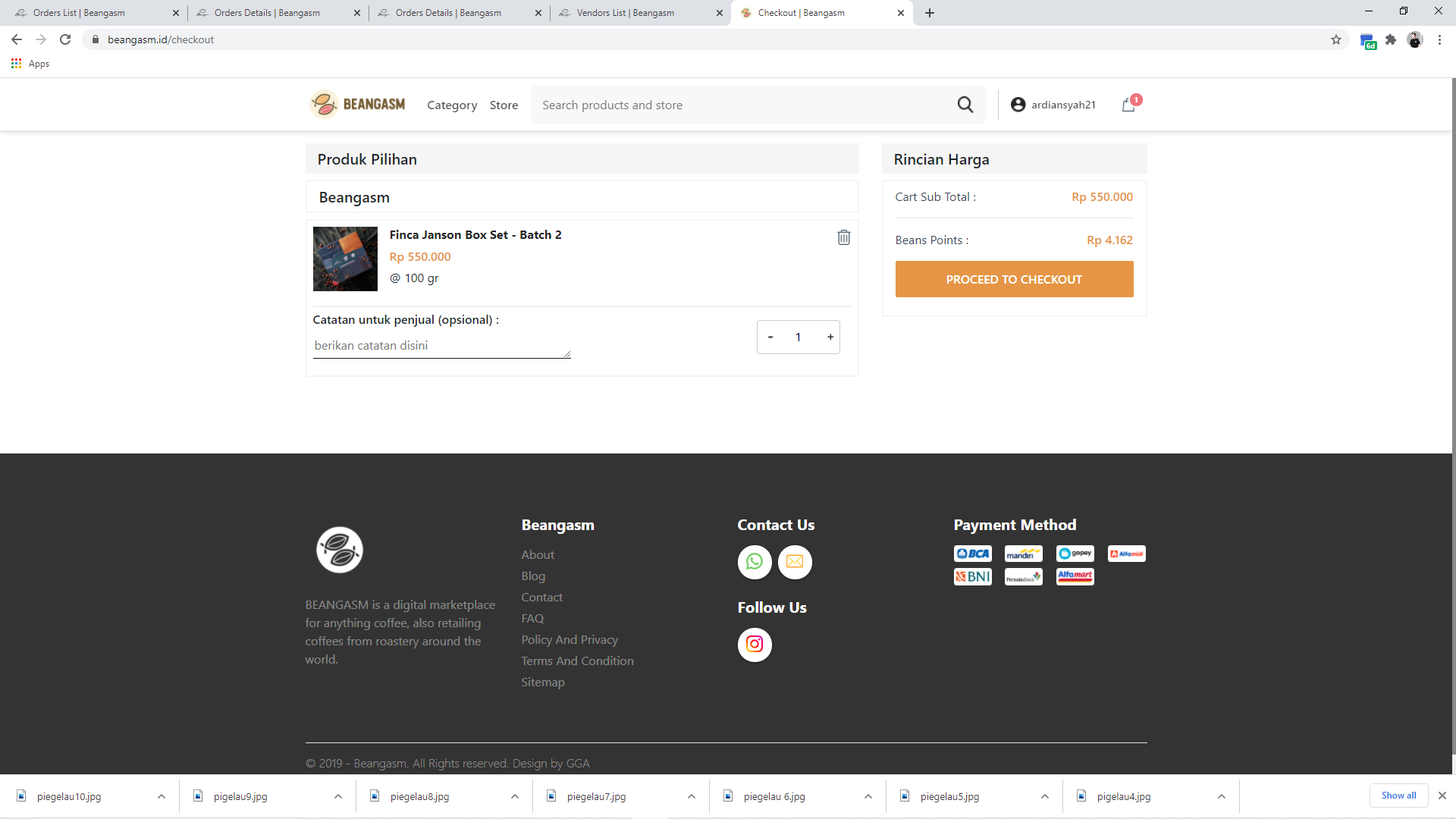The width and height of the screenshot is (1456, 819).
Task: Expand options for pigelau4.jpg download
Action: point(1222,796)
